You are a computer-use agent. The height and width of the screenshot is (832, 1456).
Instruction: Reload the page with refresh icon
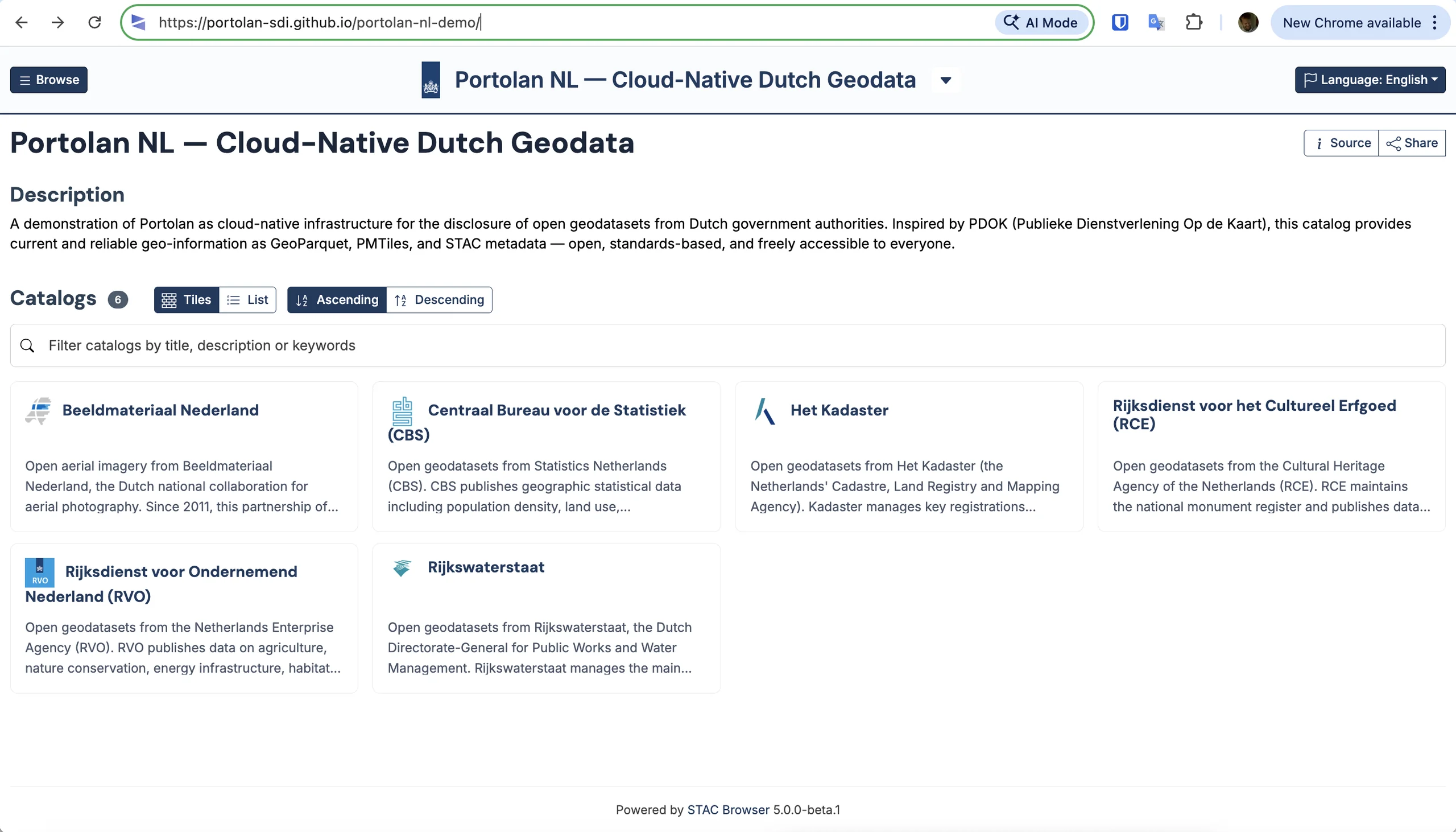point(94,22)
